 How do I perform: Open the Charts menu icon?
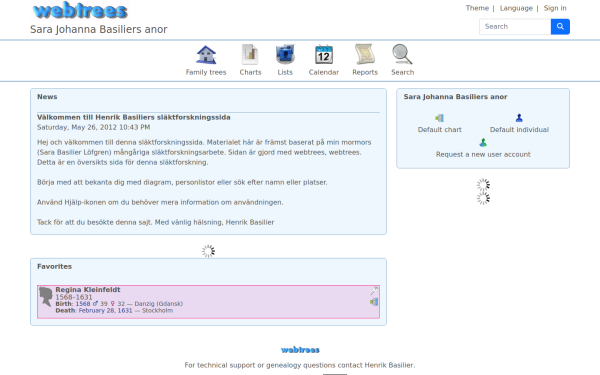tap(250, 54)
